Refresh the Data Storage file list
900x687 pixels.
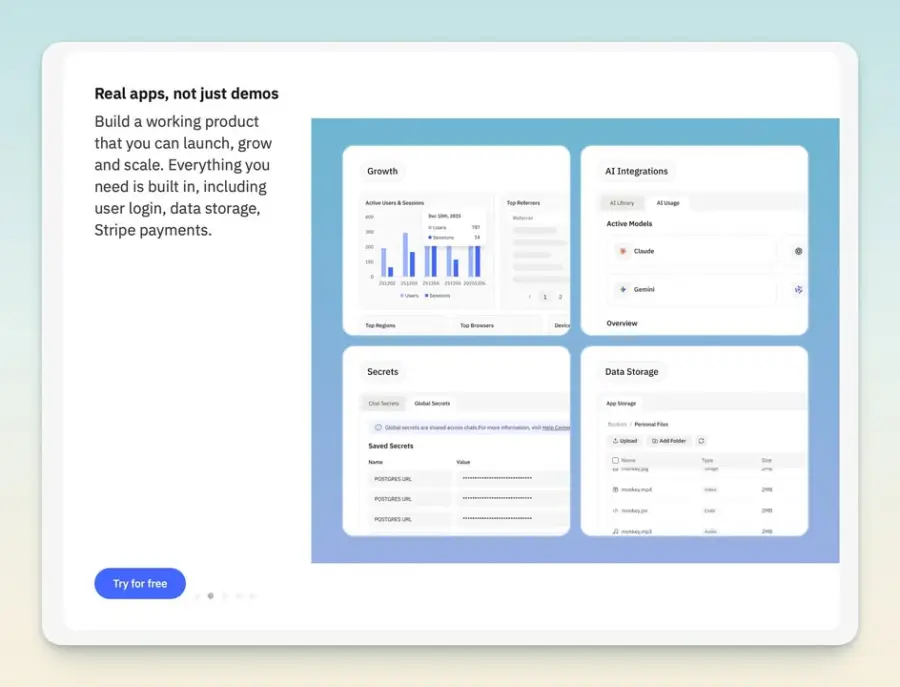pyautogui.click(x=701, y=441)
